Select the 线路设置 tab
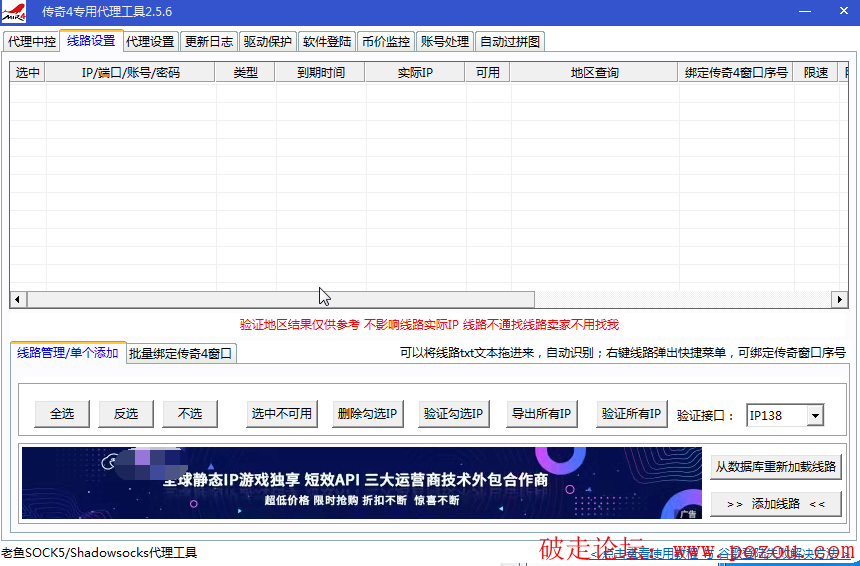The height and width of the screenshot is (566, 860). pyautogui.click(x=91, y=41)
